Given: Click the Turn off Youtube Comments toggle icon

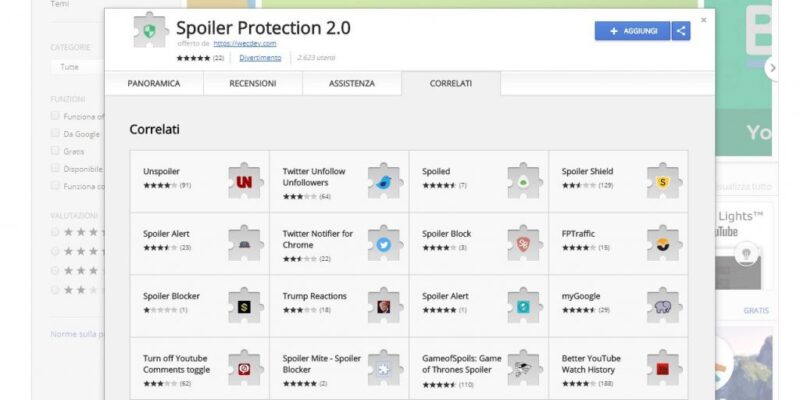Looking at the screenshot, I should [244, 368].
